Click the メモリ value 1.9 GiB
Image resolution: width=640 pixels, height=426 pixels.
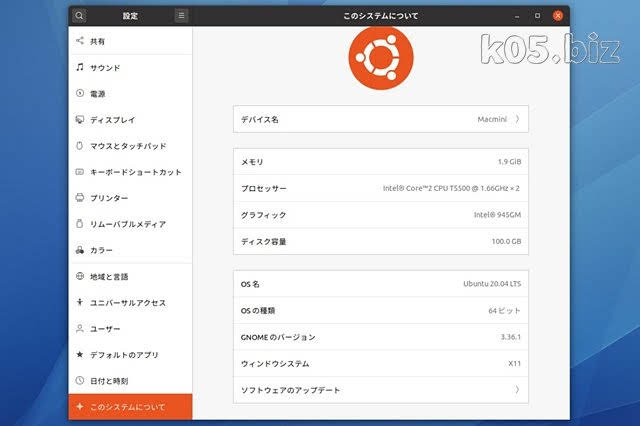[x=509, y=162]
